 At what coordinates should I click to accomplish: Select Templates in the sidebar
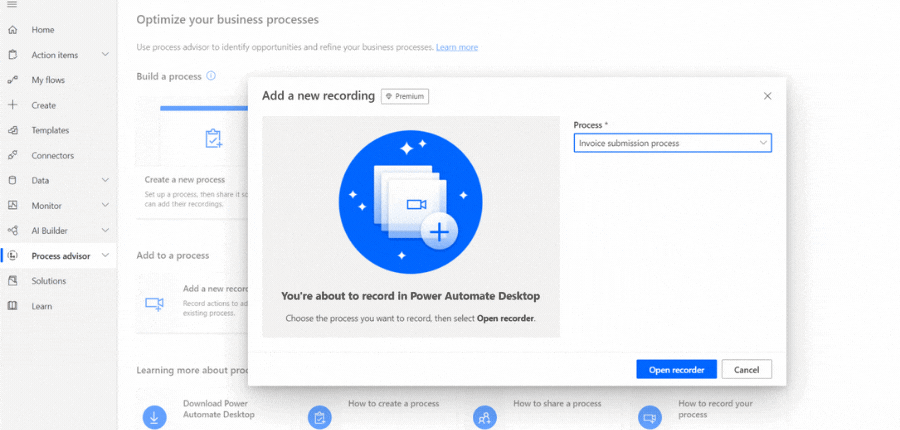pyautogui.click(x=51, y=130)
